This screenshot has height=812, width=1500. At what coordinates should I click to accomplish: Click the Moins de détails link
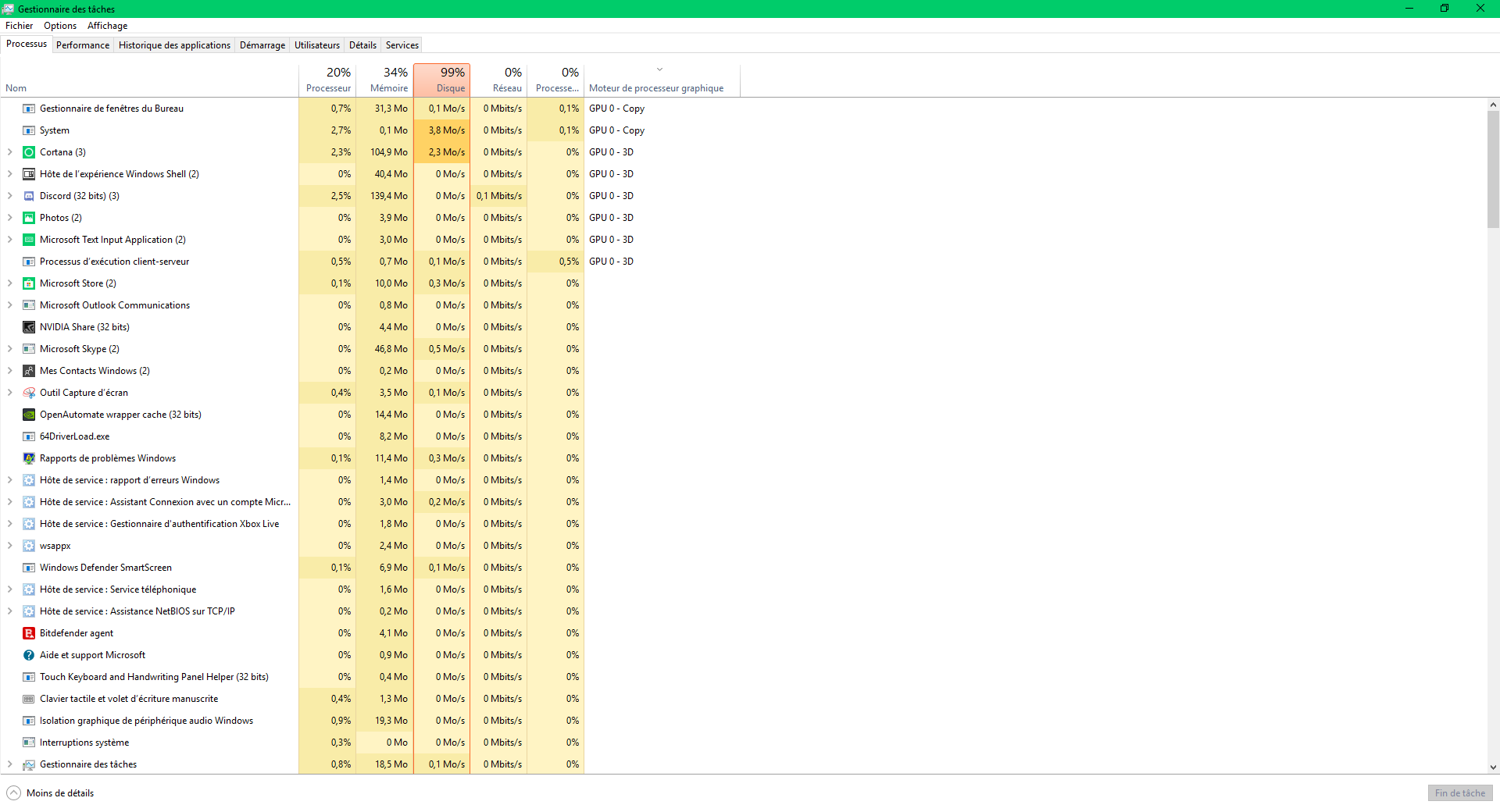pyautogui.click(x=60, y=793)
